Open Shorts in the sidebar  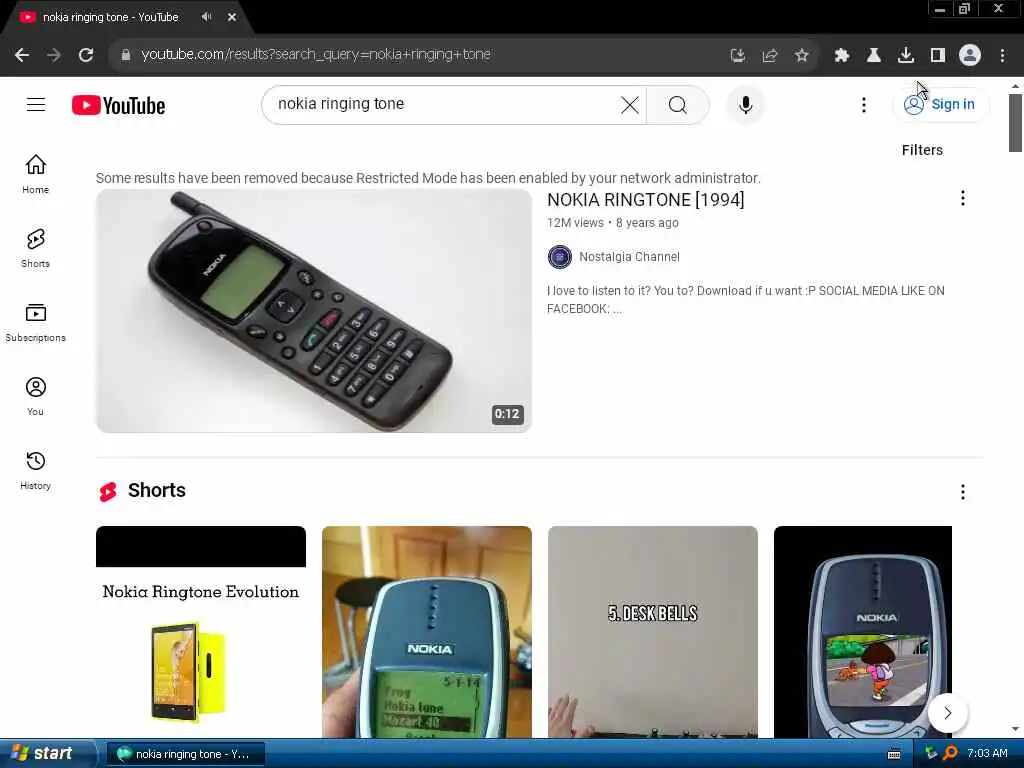pyautogui.click(x=35, y=248)
